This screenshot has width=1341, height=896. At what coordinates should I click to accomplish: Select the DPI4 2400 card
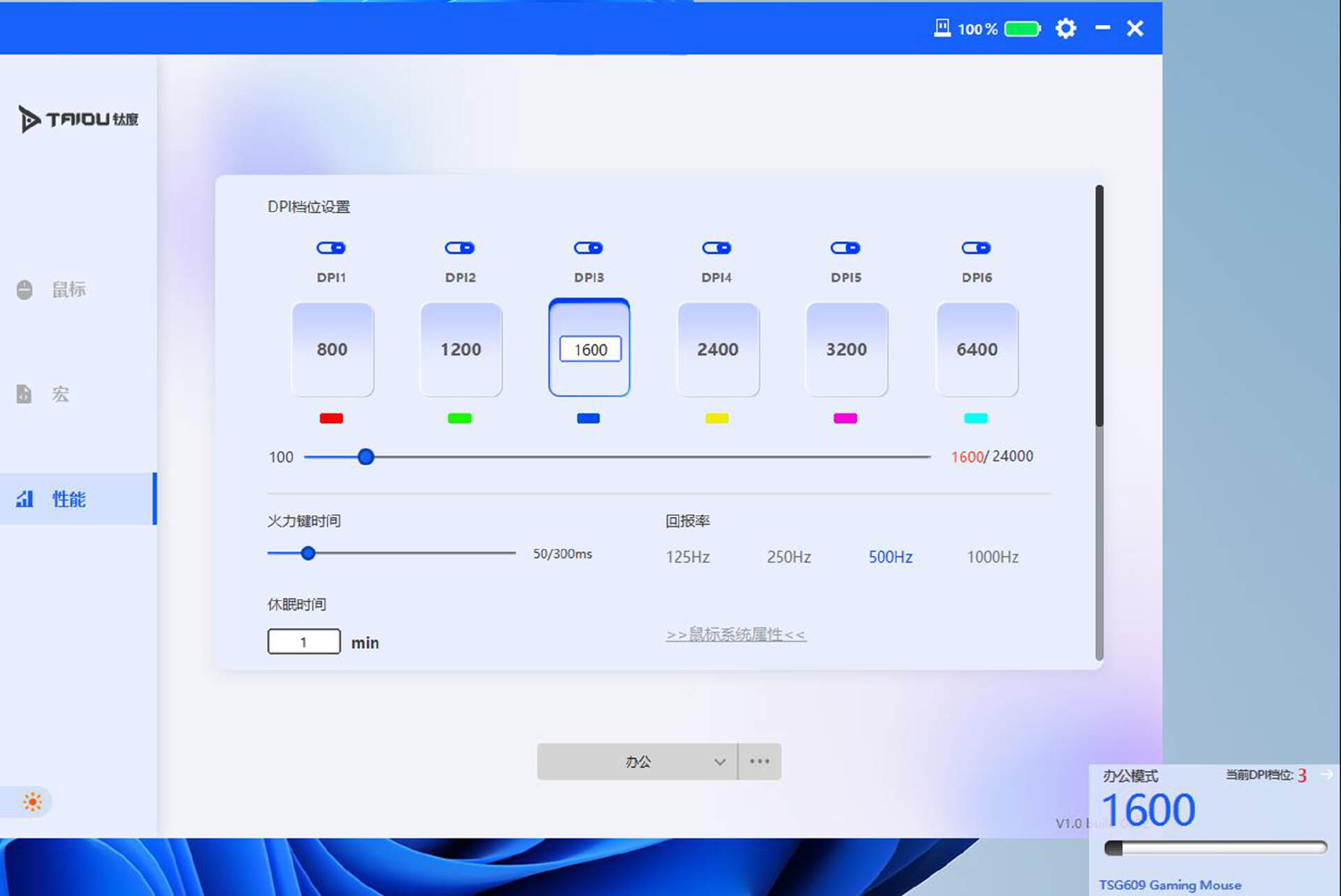pos(717,349)
